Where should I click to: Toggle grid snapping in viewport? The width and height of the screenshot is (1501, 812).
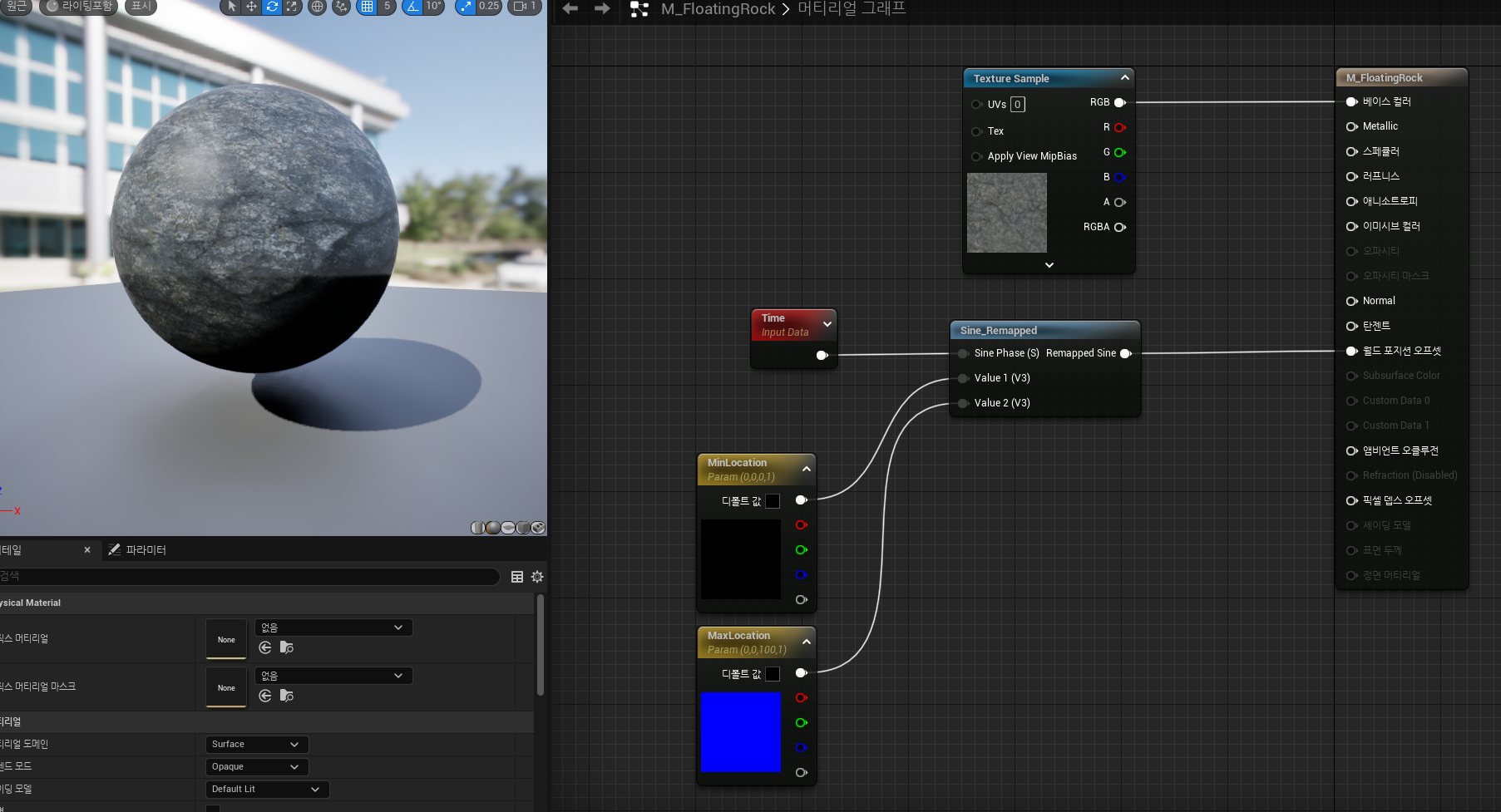point(367,7)
